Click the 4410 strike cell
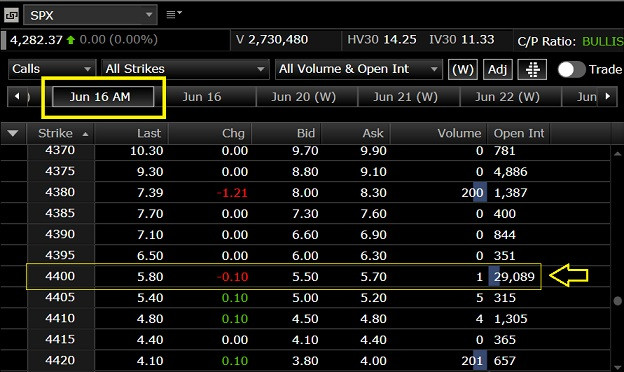 (60, 318)
